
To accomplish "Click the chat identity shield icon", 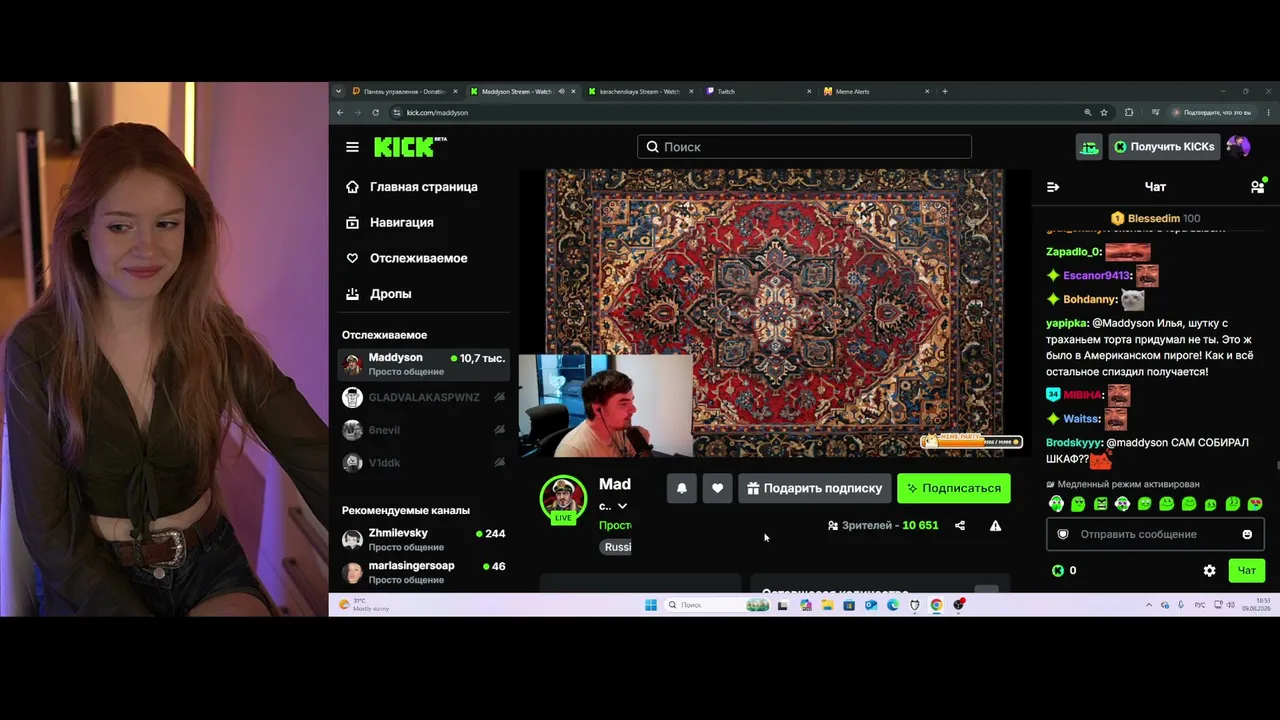I will click(1063, 534).
